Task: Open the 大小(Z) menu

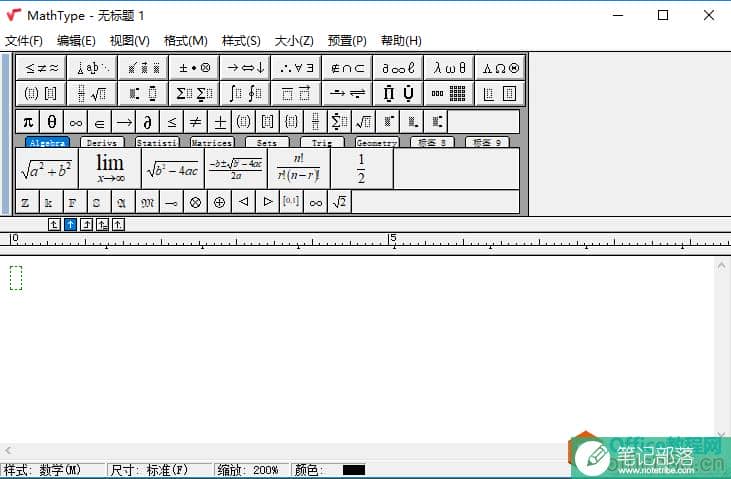Action: (294, 41)
